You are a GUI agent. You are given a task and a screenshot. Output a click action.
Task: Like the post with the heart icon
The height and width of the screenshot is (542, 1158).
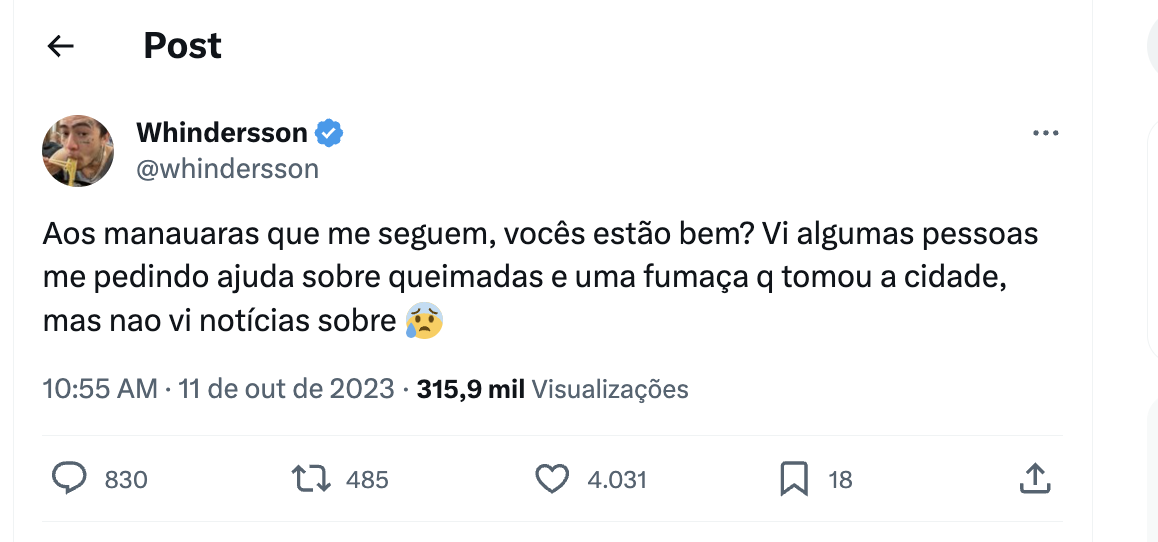[x=552, y=480]
